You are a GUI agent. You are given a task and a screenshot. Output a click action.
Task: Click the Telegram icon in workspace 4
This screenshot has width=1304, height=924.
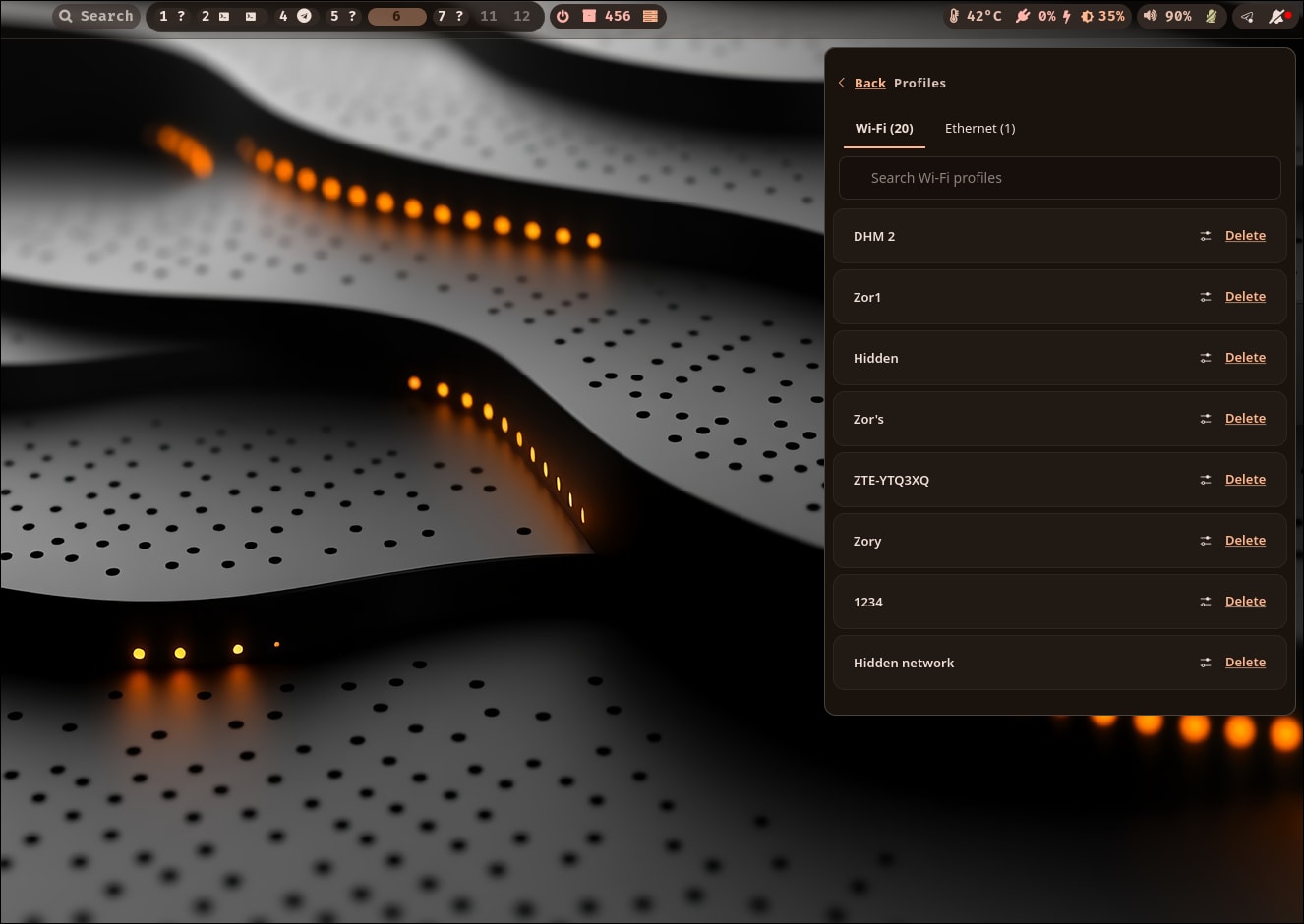(304, 16)
